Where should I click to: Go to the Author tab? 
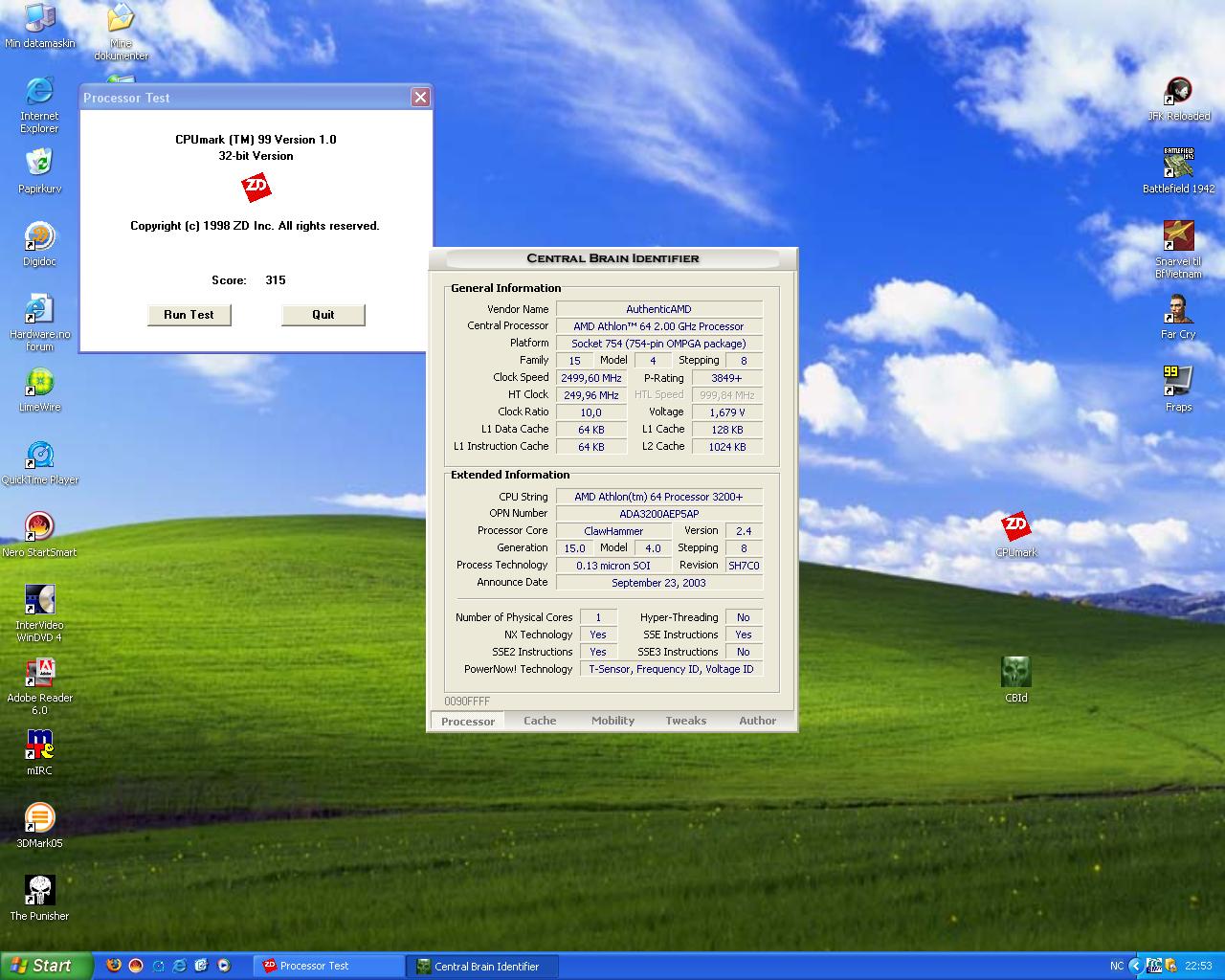point(757,721)
